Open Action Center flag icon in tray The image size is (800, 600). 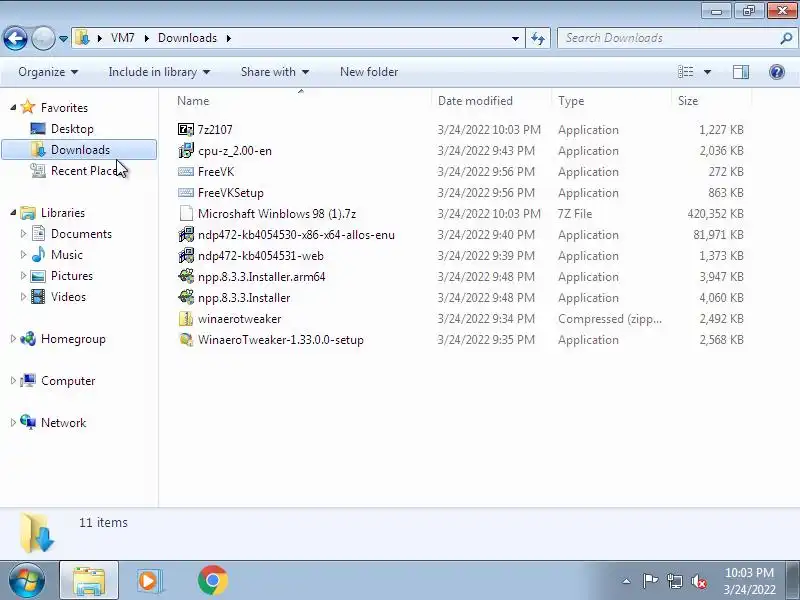click(650, 581)
